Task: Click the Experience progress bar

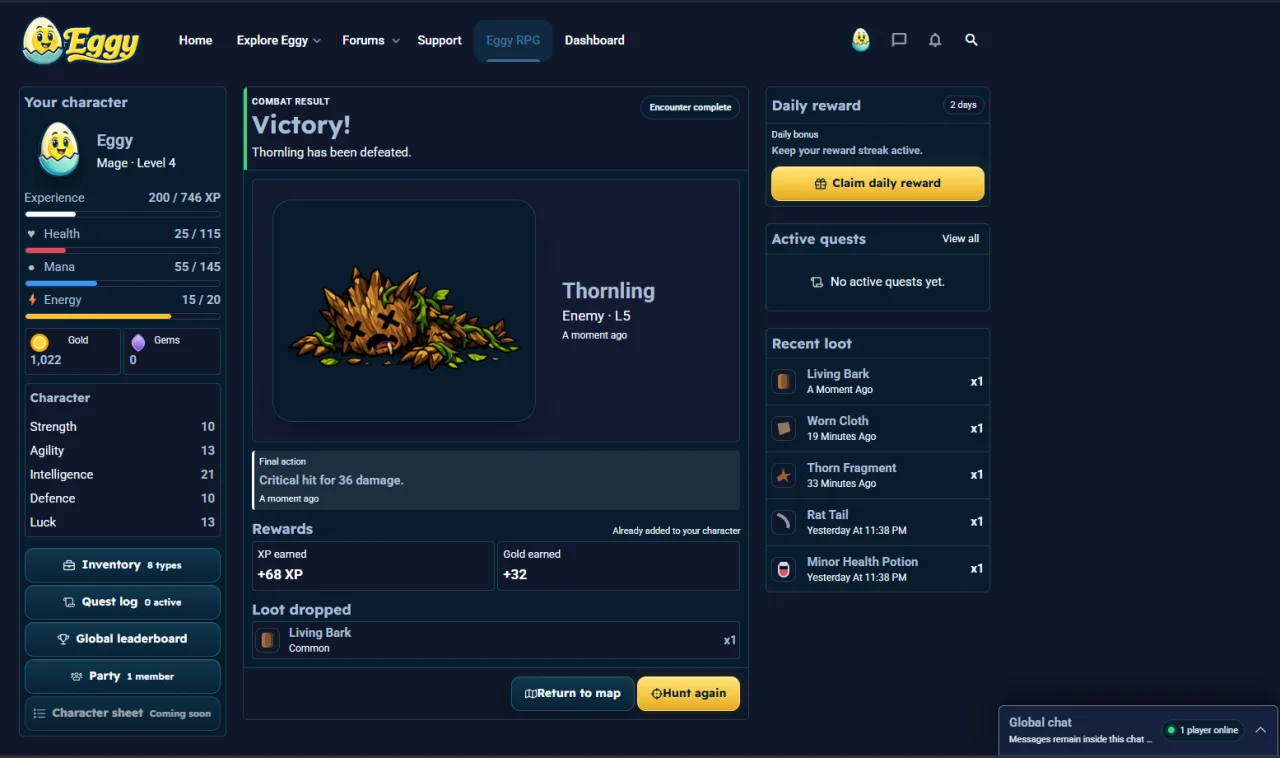Action: [122, 214]
